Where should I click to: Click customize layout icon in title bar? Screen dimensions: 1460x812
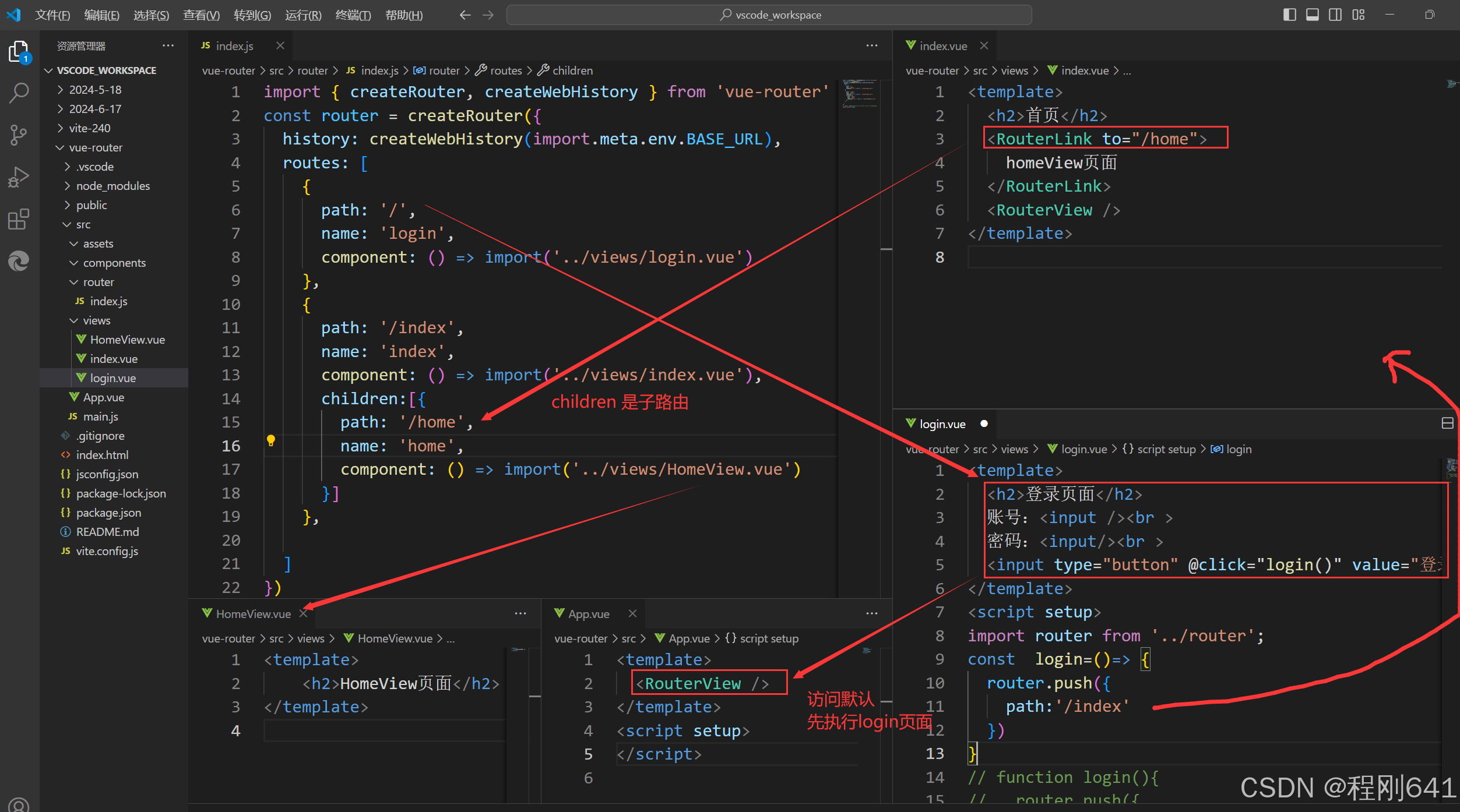point(1359,15)
